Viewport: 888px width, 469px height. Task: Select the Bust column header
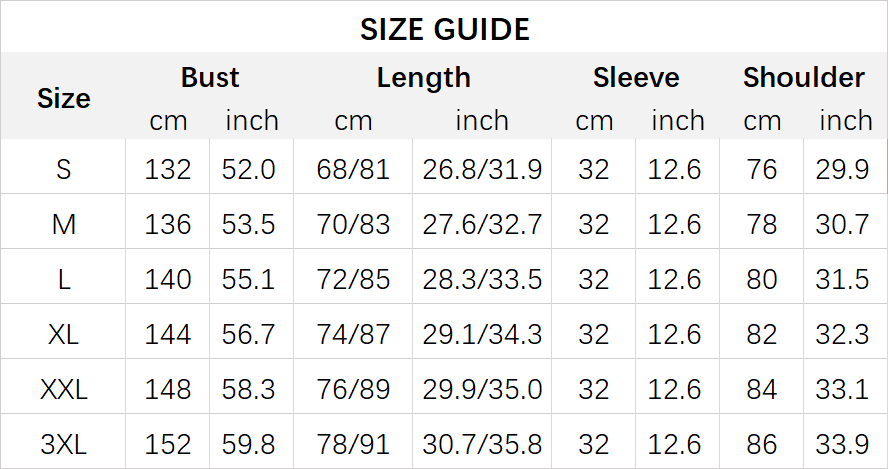point(210,78)
